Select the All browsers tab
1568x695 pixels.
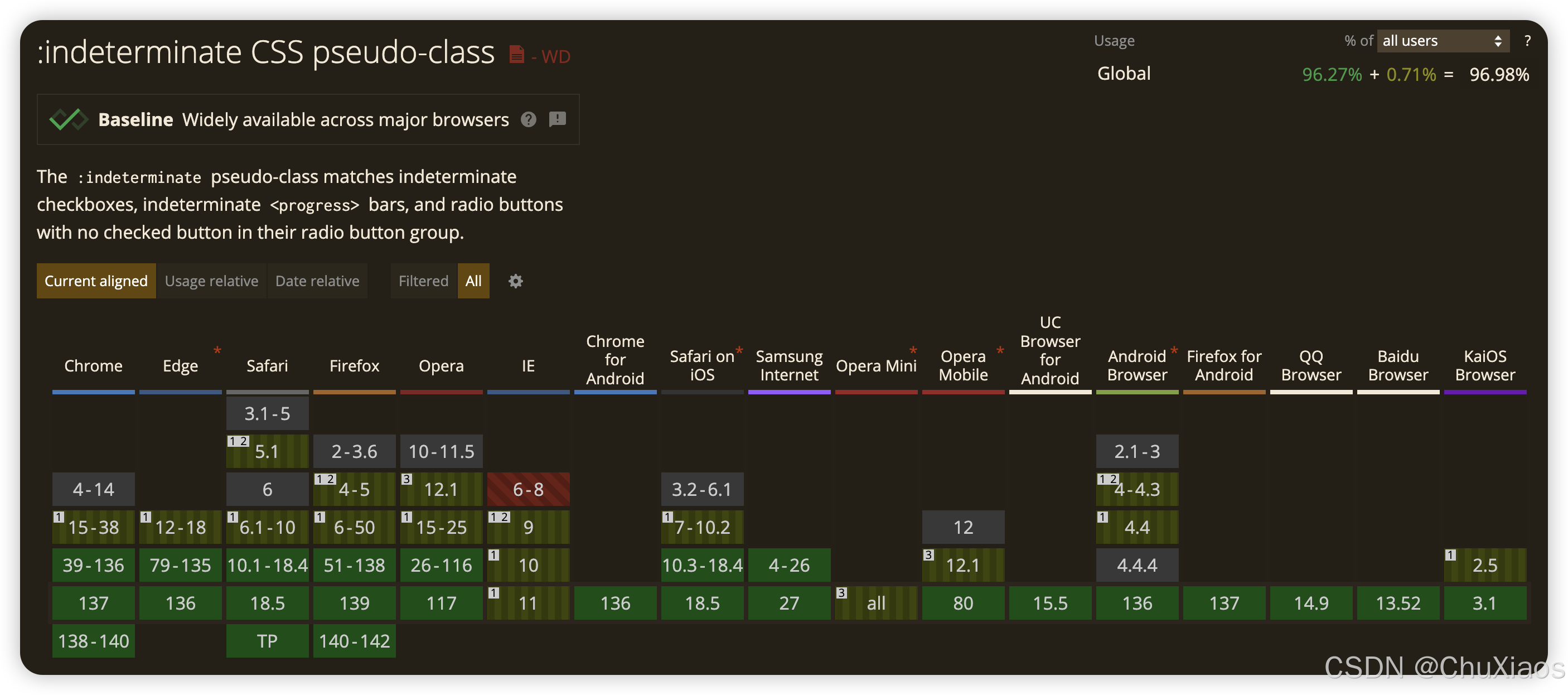(x=473, y=281)
